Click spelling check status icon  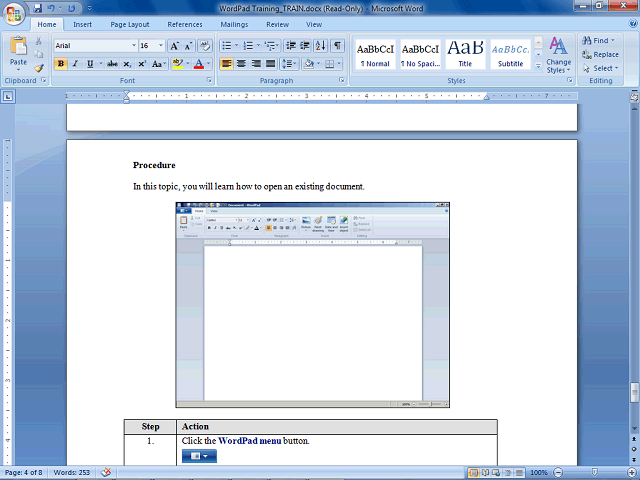(106, 472)
